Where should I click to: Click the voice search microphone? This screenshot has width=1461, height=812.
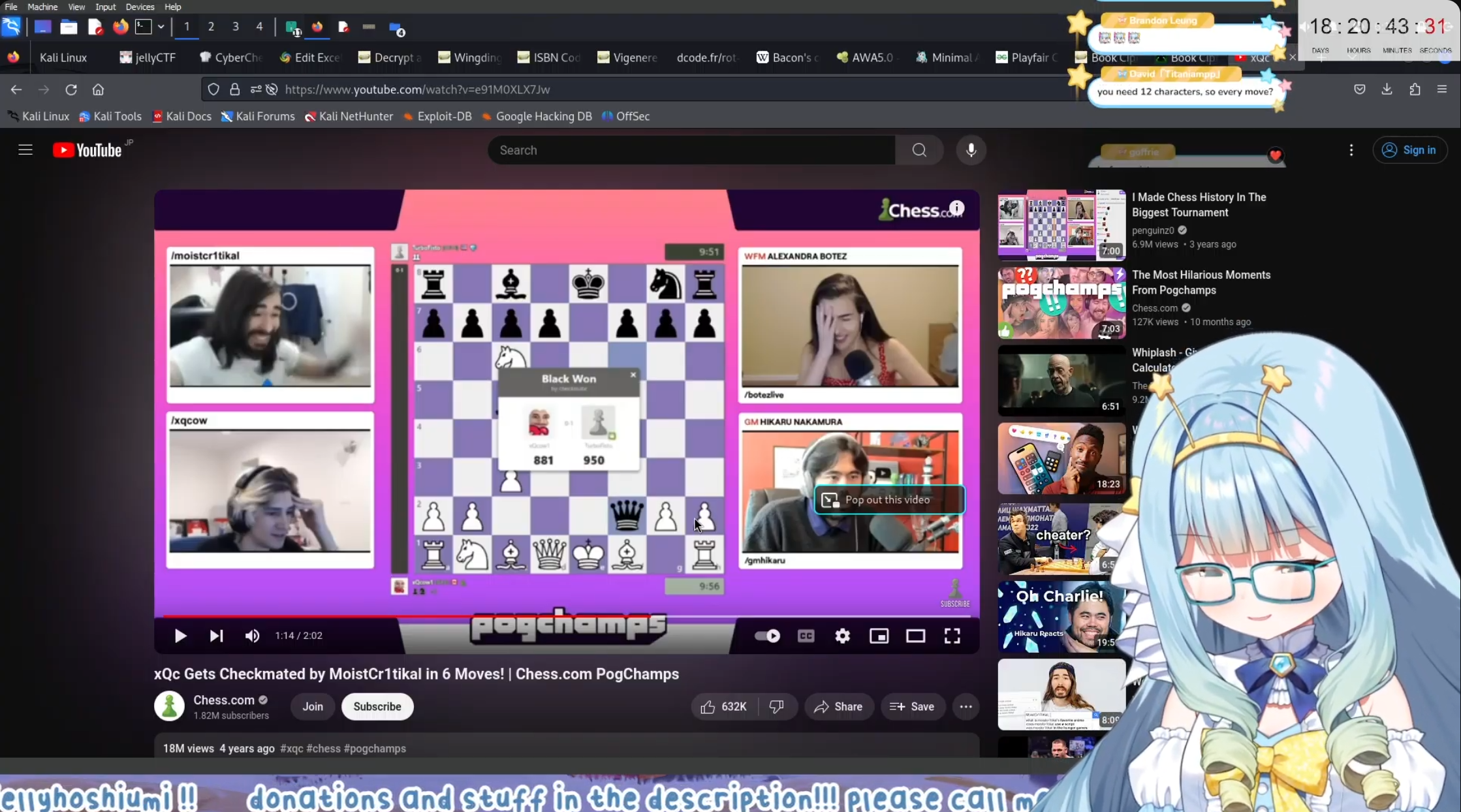(x=971, y=150)
